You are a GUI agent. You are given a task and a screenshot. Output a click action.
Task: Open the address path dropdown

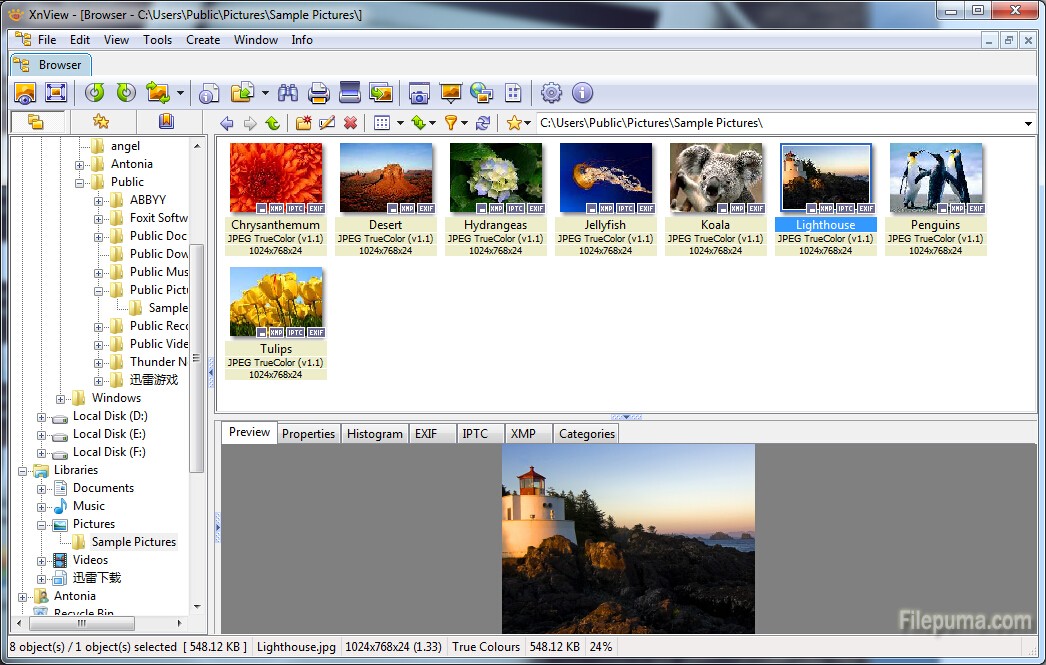pyautogui.click(x=1028, y=123)
